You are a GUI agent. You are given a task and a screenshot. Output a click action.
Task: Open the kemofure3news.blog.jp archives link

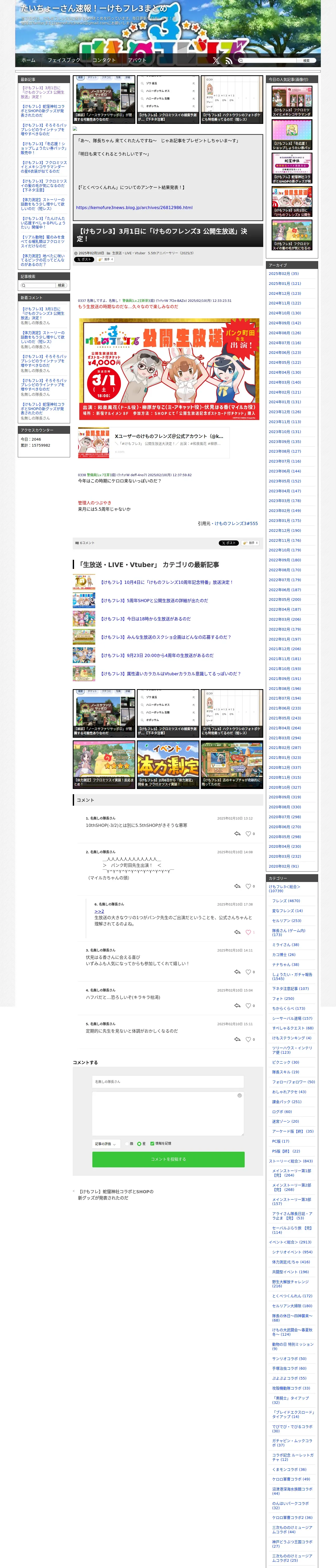(134, 207)
